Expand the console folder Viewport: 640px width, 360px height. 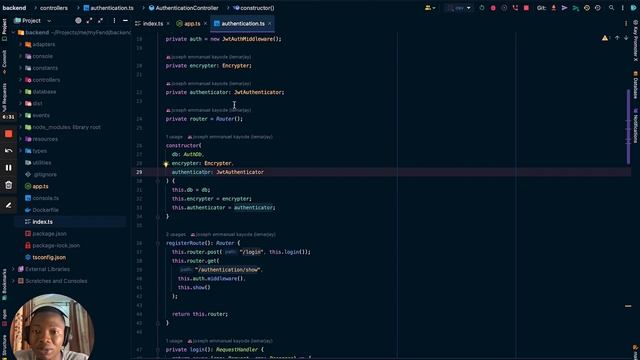[x=20, y=56]
